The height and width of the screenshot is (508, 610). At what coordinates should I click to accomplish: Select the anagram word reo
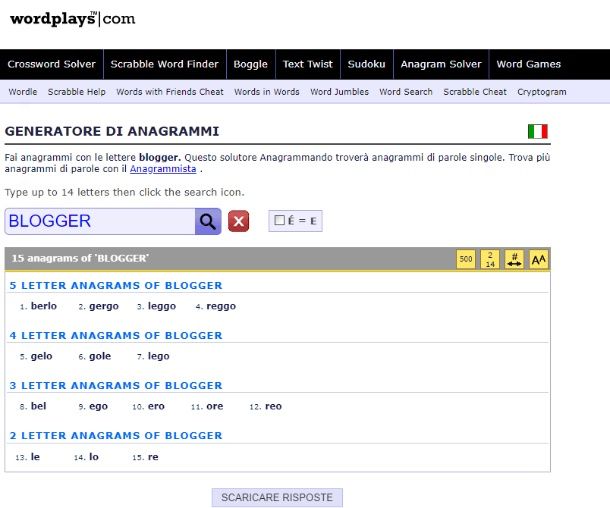tap(273, 406)
